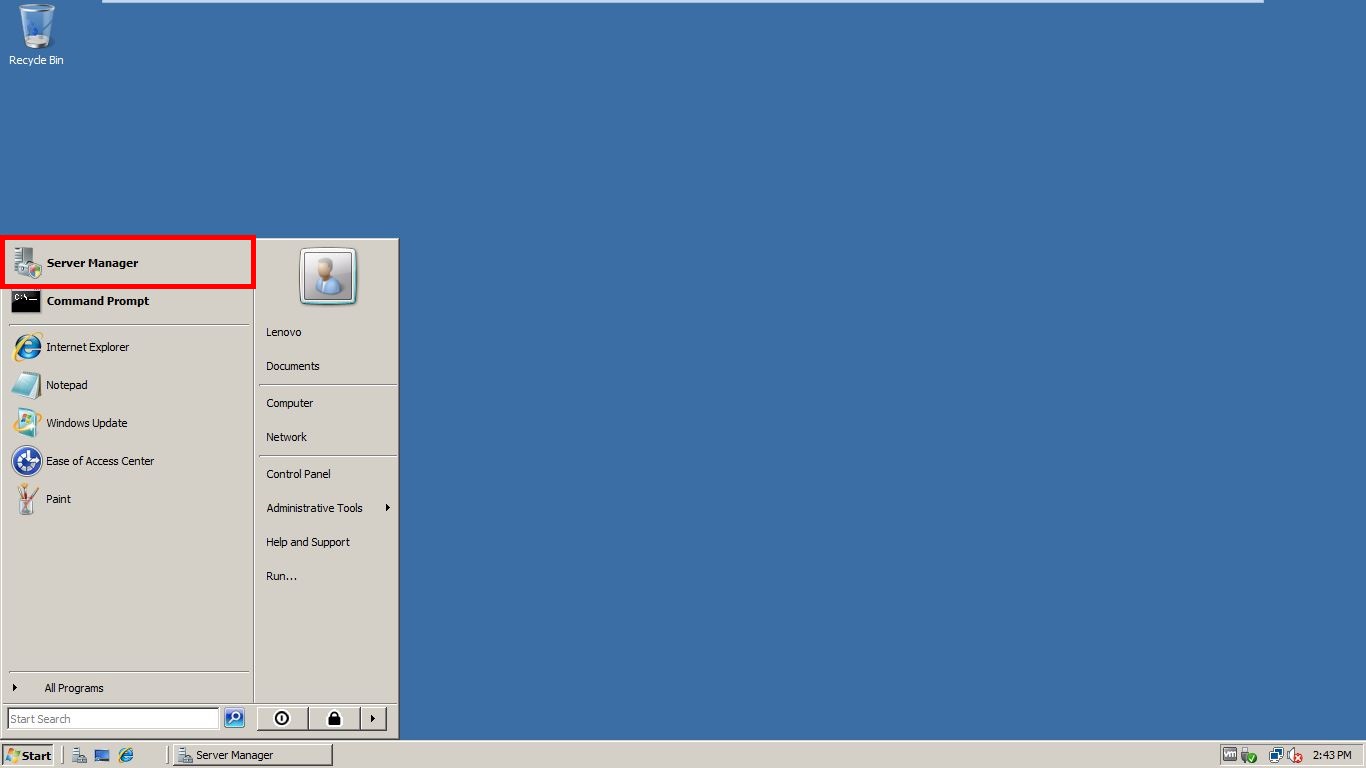The image size is (1366, 768).
Task: Lock the computer with the padlock button
Action: coord(334,718)
